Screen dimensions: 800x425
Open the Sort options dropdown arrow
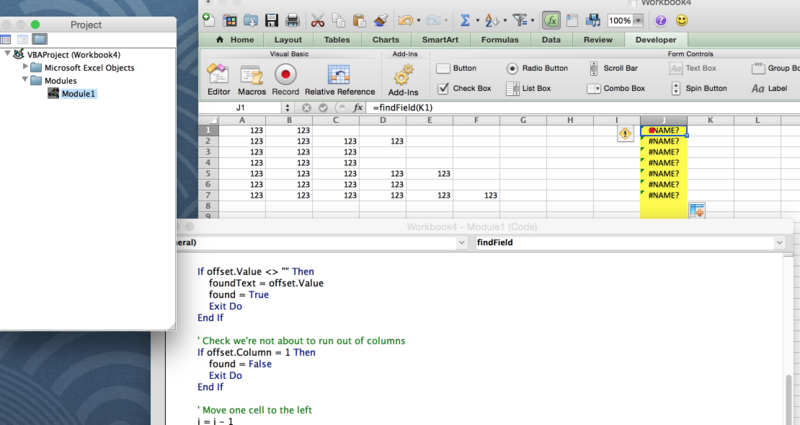coord(505,20)
